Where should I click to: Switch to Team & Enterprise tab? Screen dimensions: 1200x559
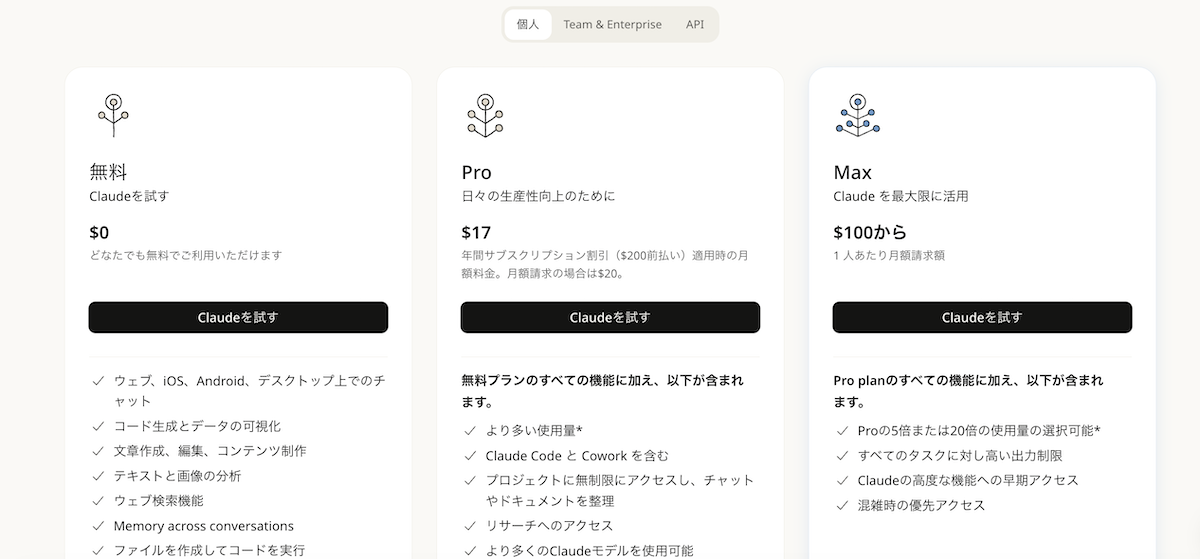(612, 25)
